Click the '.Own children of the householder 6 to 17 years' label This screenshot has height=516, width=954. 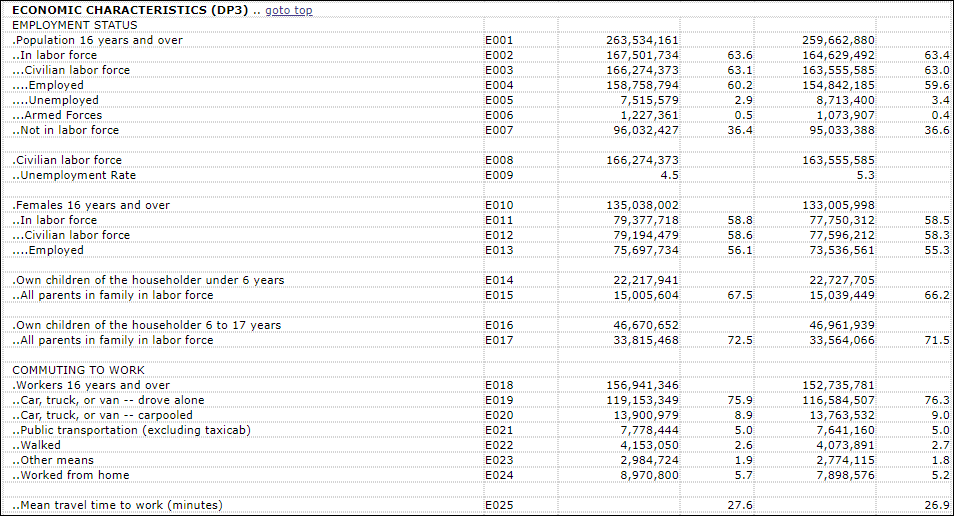(147, 325)
